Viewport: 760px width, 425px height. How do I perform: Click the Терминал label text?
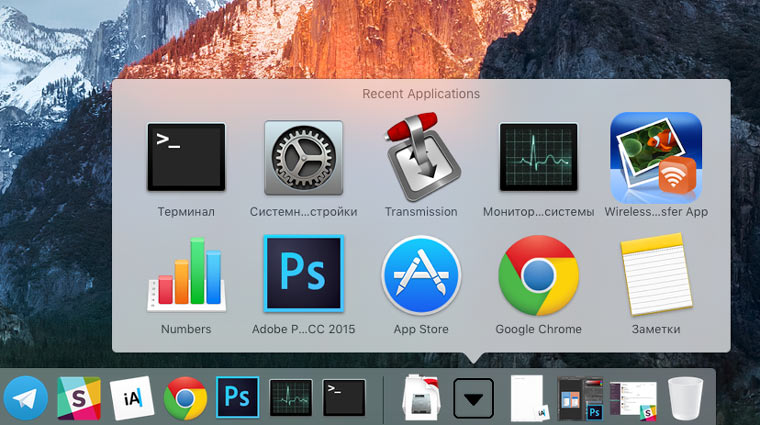(186, 212)
